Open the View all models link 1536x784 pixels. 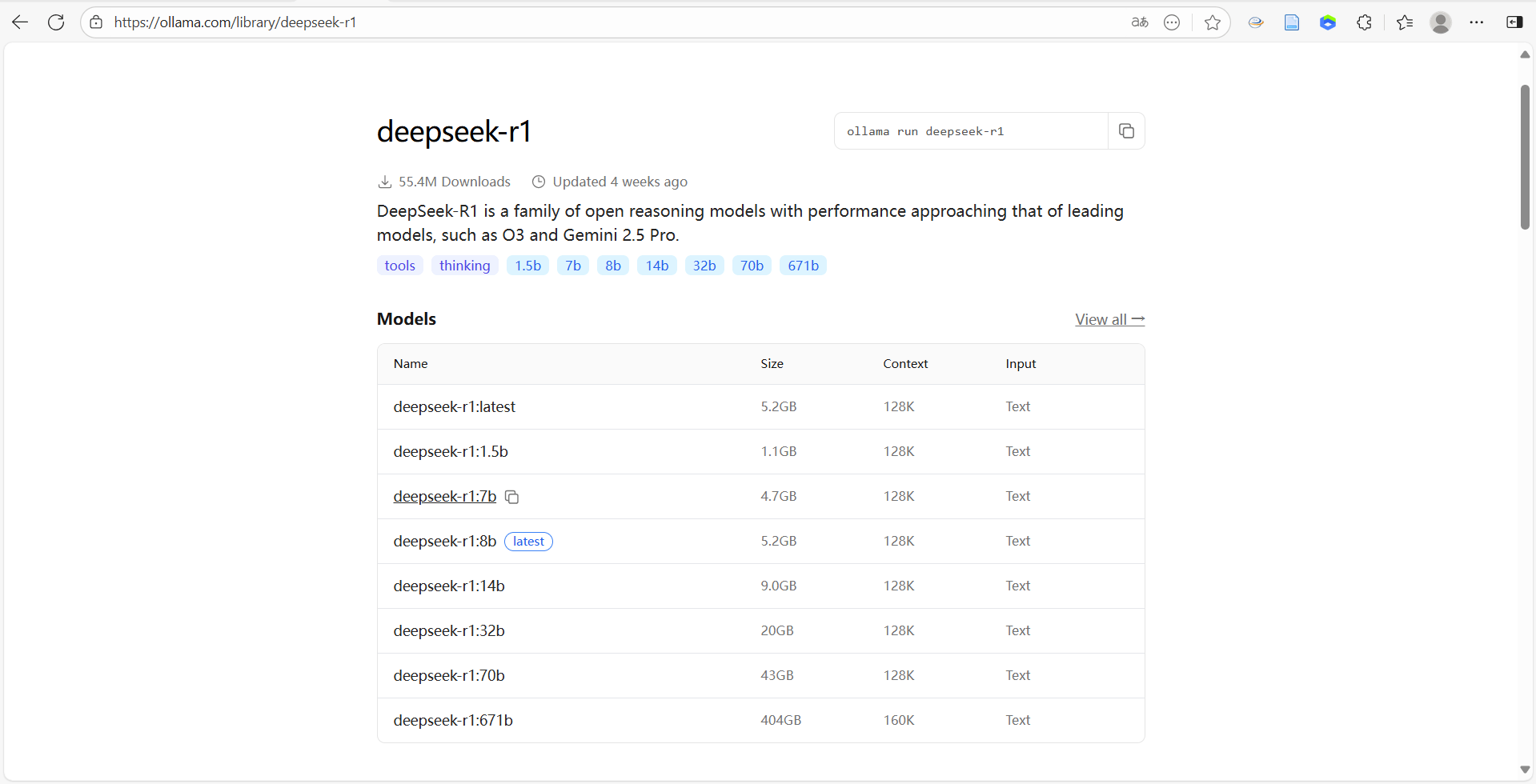(x=1109, y=319)
